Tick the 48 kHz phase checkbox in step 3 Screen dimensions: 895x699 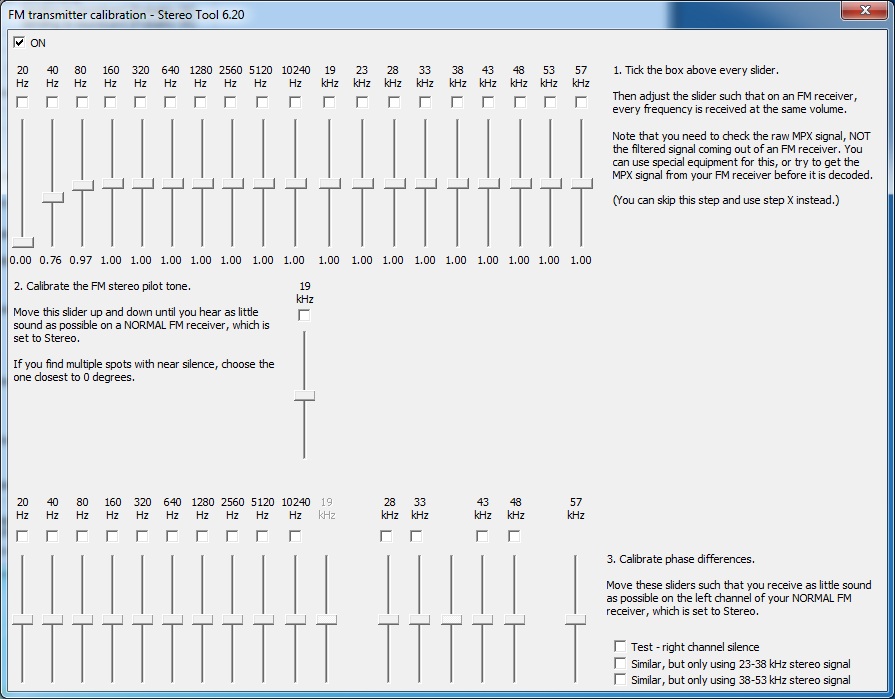[514, 536]
